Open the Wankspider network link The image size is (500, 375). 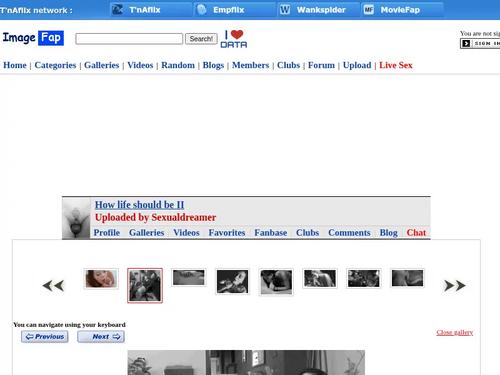(319, 10)
